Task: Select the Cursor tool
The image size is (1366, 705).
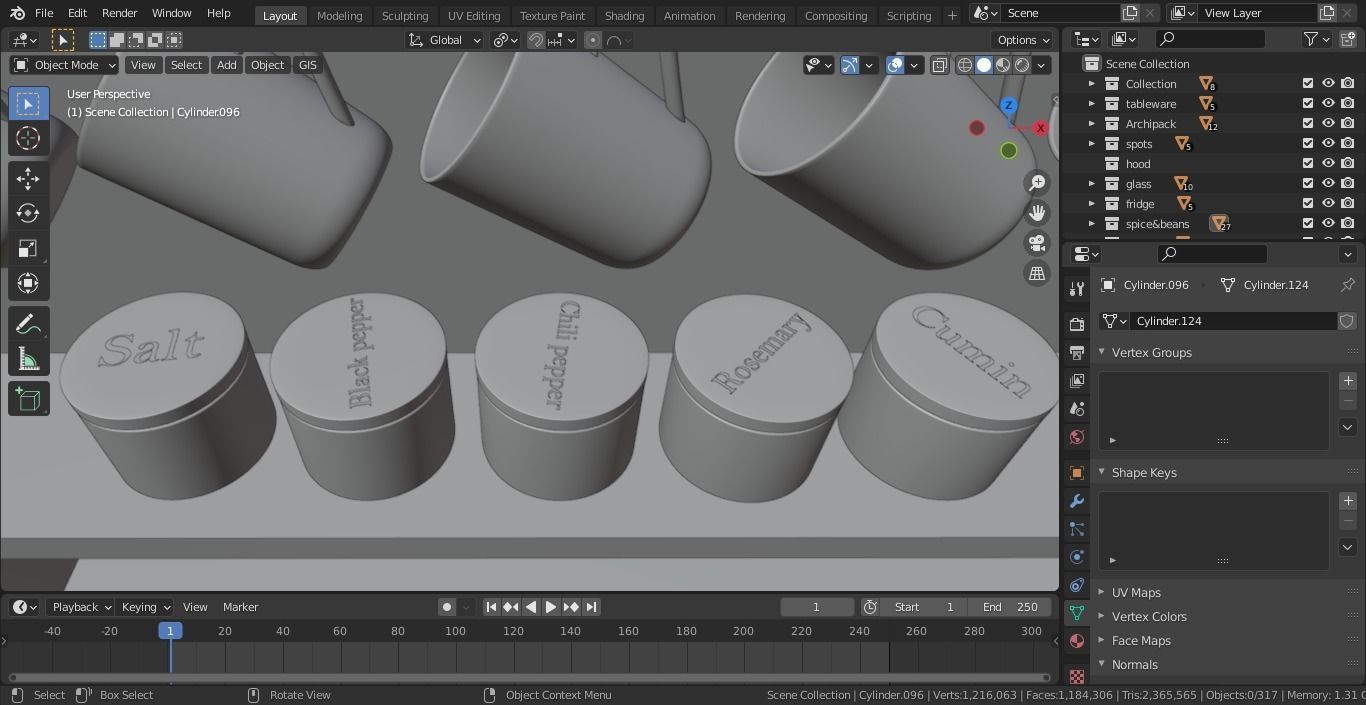Action: 28,138
